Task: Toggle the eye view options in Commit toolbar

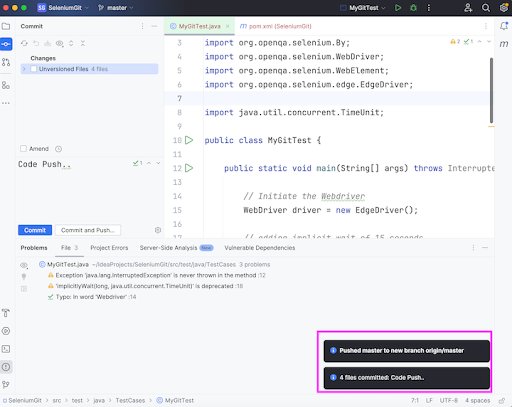Action: (x=60, y=43)
